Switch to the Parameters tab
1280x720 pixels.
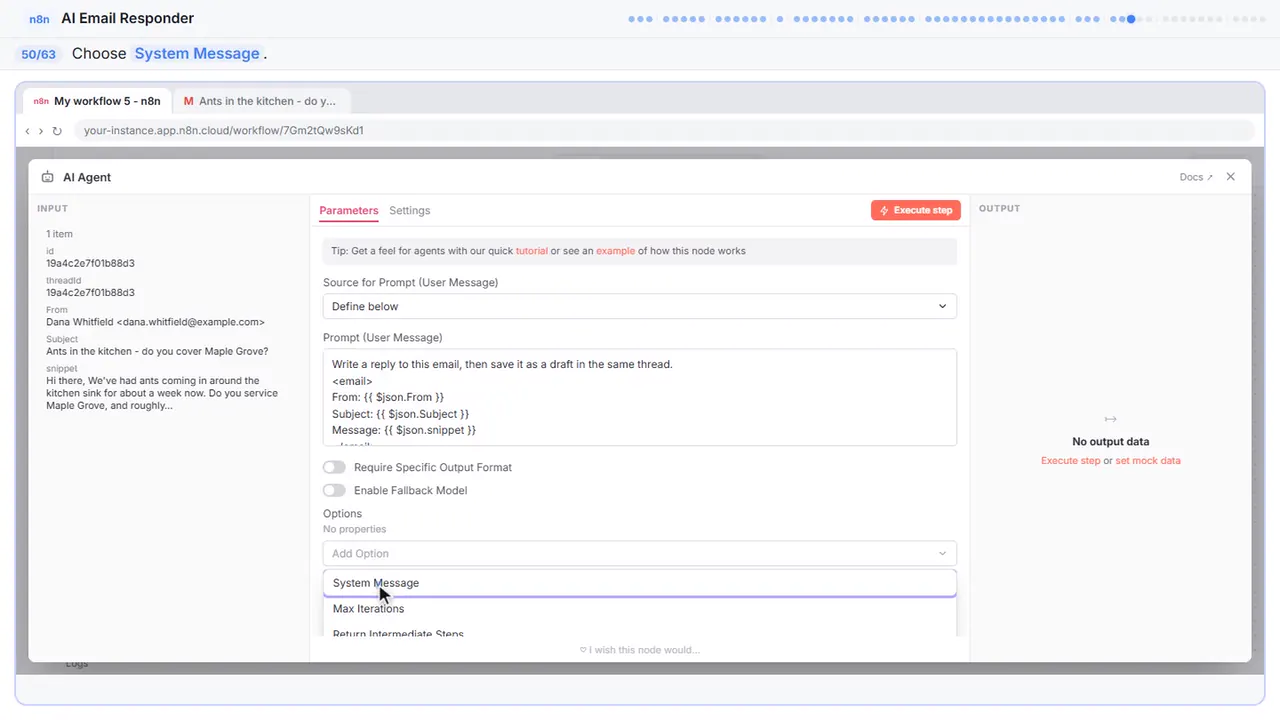click(349, 211)
